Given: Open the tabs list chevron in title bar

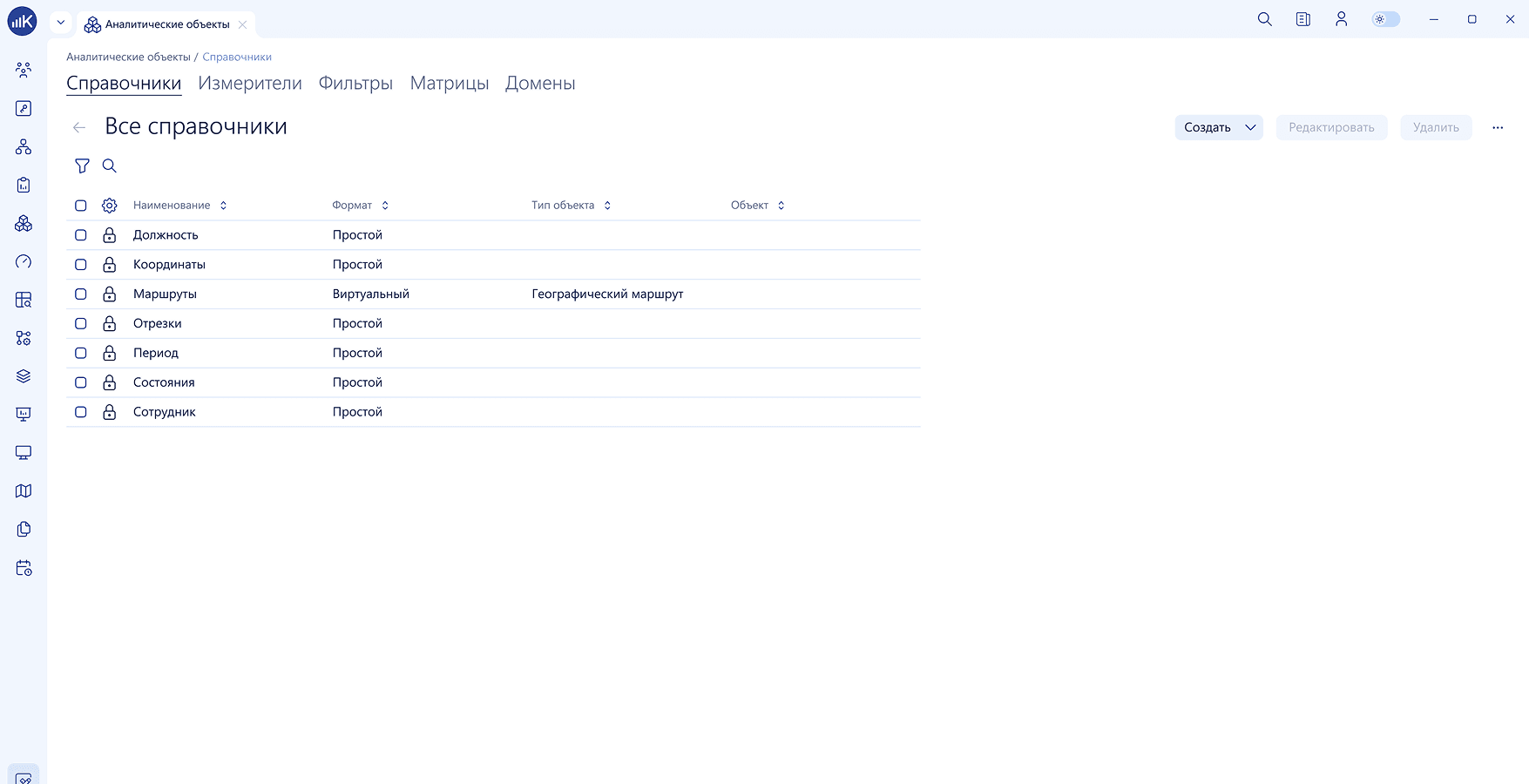Looking at the screenshot, I should [x=61, y=23].
